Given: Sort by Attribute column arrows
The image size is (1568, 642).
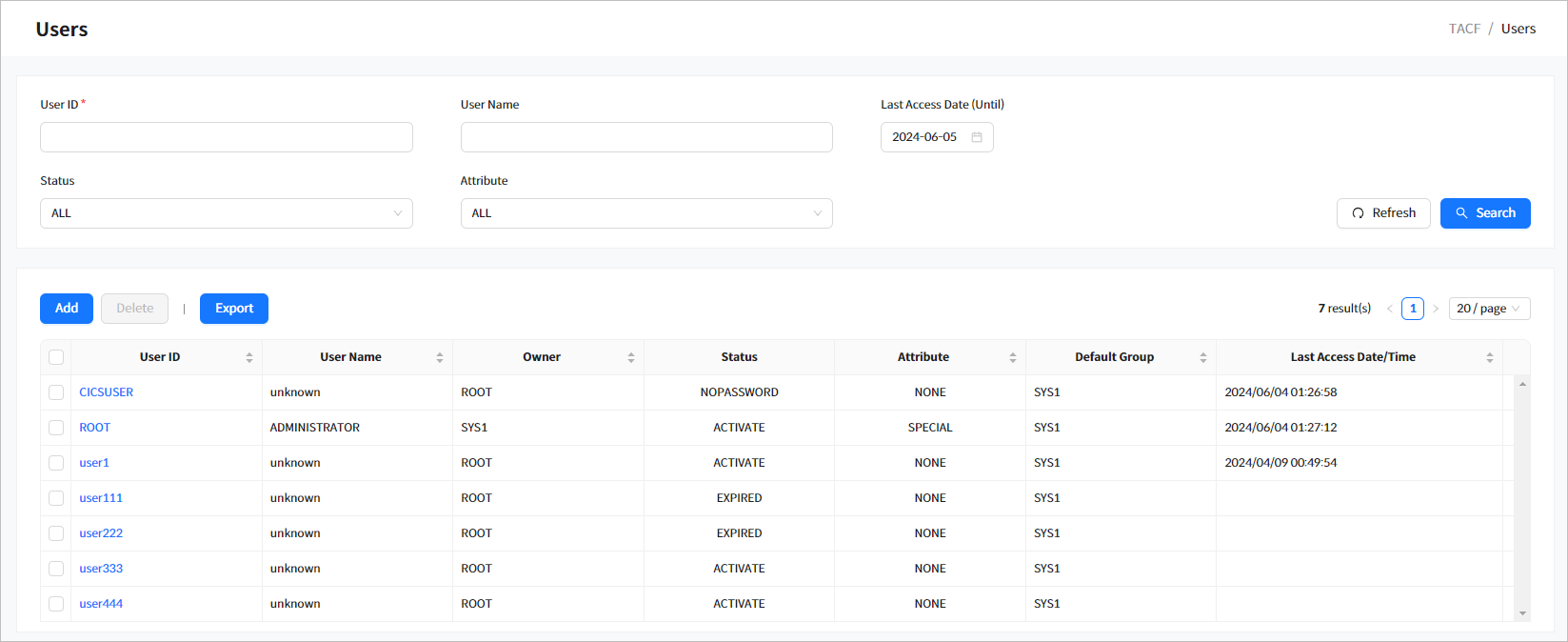Looking at the screenshot, I should (x=1012, y=357).
